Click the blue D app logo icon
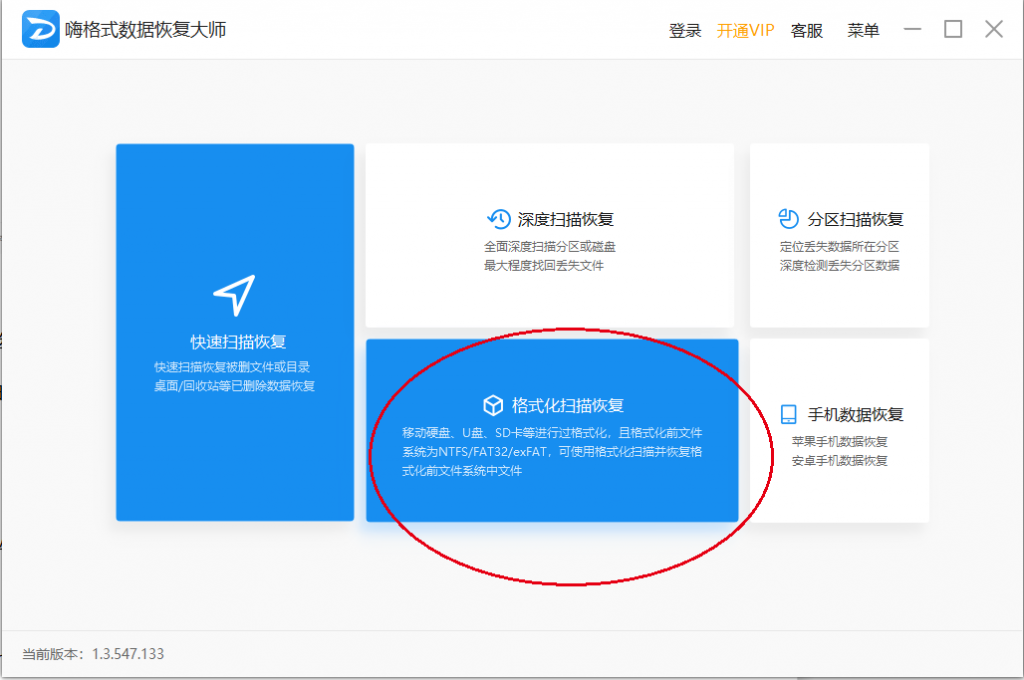The width and height of the screenshot is (1024, 680). [40, 29]
